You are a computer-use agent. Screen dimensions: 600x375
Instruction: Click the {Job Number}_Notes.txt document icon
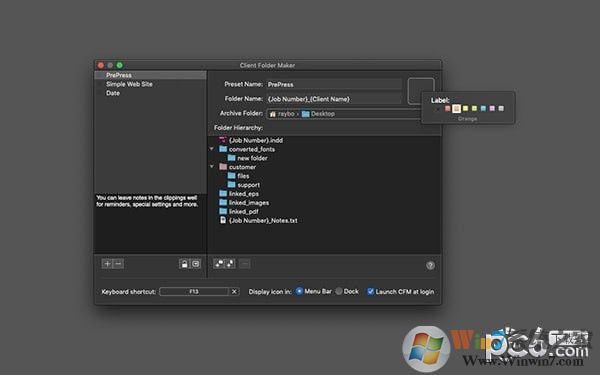tap(223, 220)
